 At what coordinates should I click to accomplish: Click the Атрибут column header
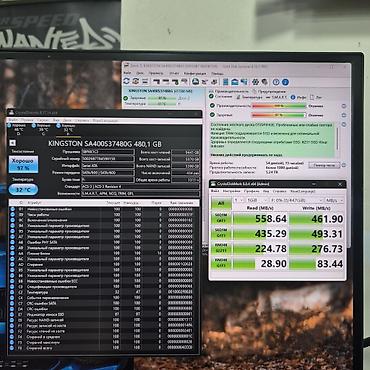(35, 203)
